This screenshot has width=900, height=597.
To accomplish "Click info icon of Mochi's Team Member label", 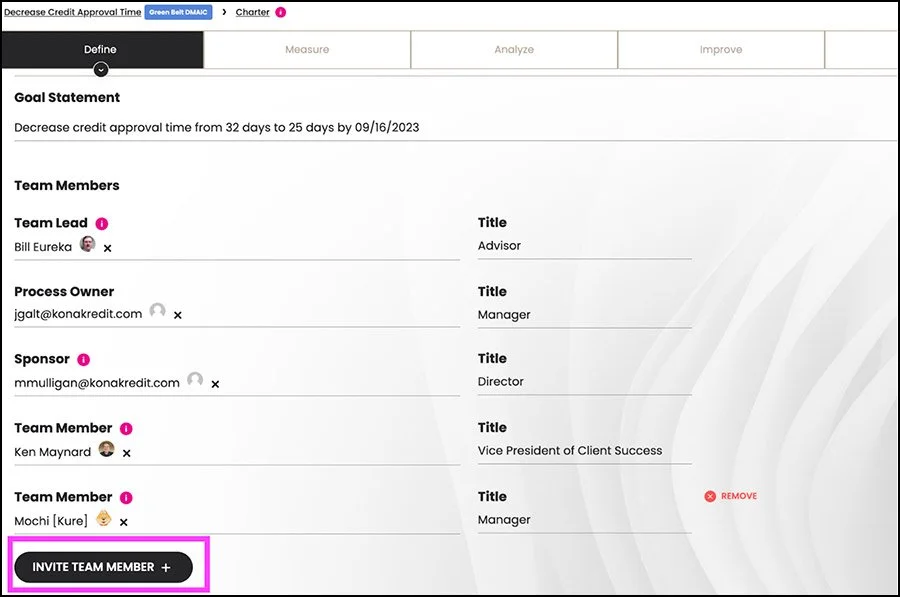I will coord(126,497).
